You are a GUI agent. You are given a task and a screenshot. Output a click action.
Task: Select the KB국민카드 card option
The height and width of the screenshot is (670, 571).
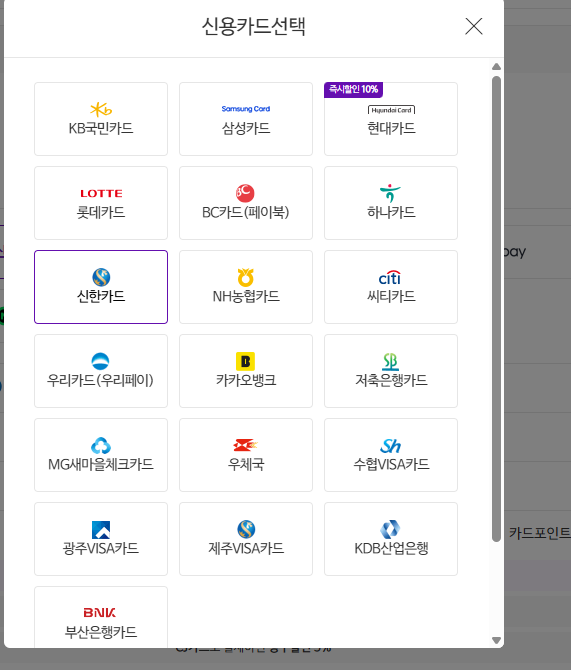coord(101,119)
